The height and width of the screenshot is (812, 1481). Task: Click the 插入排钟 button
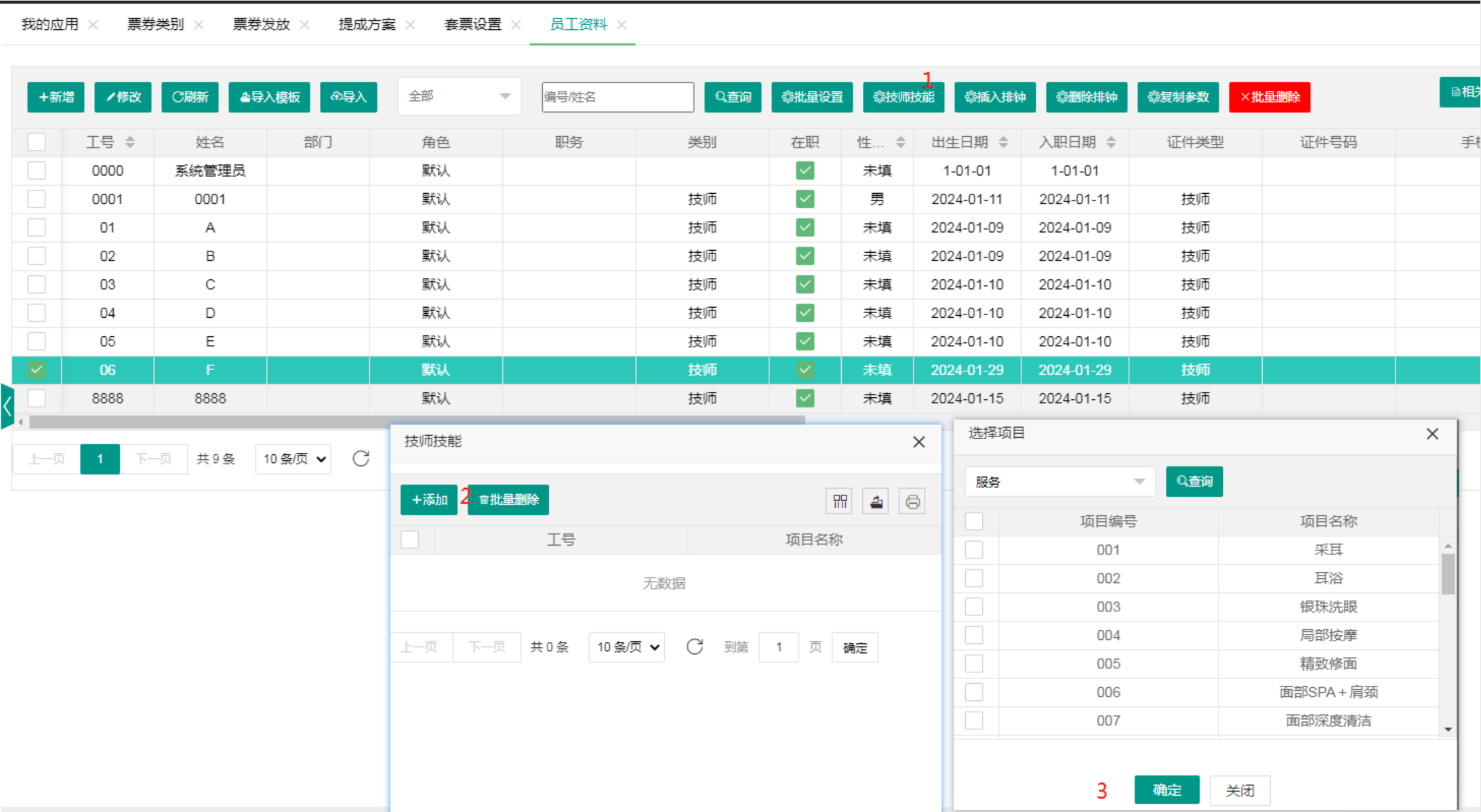pos(995,97)
